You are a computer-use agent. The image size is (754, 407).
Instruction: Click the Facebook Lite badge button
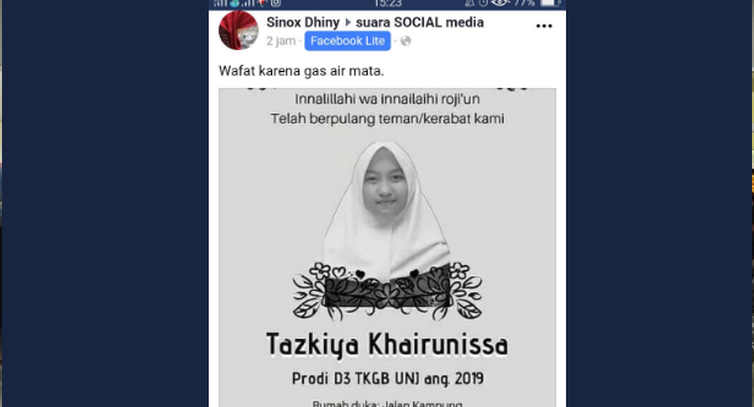click(348, 41)
